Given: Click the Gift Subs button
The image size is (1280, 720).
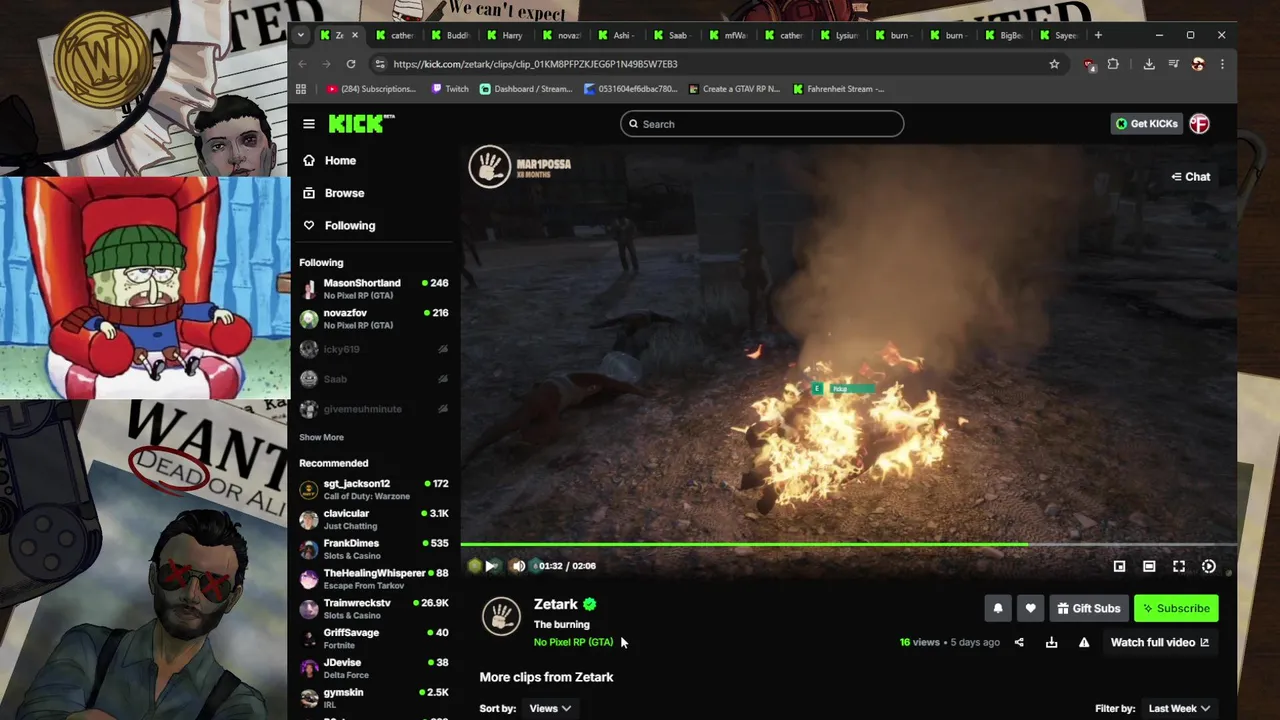Looking at the screenshot, I should coord(1089,608).
